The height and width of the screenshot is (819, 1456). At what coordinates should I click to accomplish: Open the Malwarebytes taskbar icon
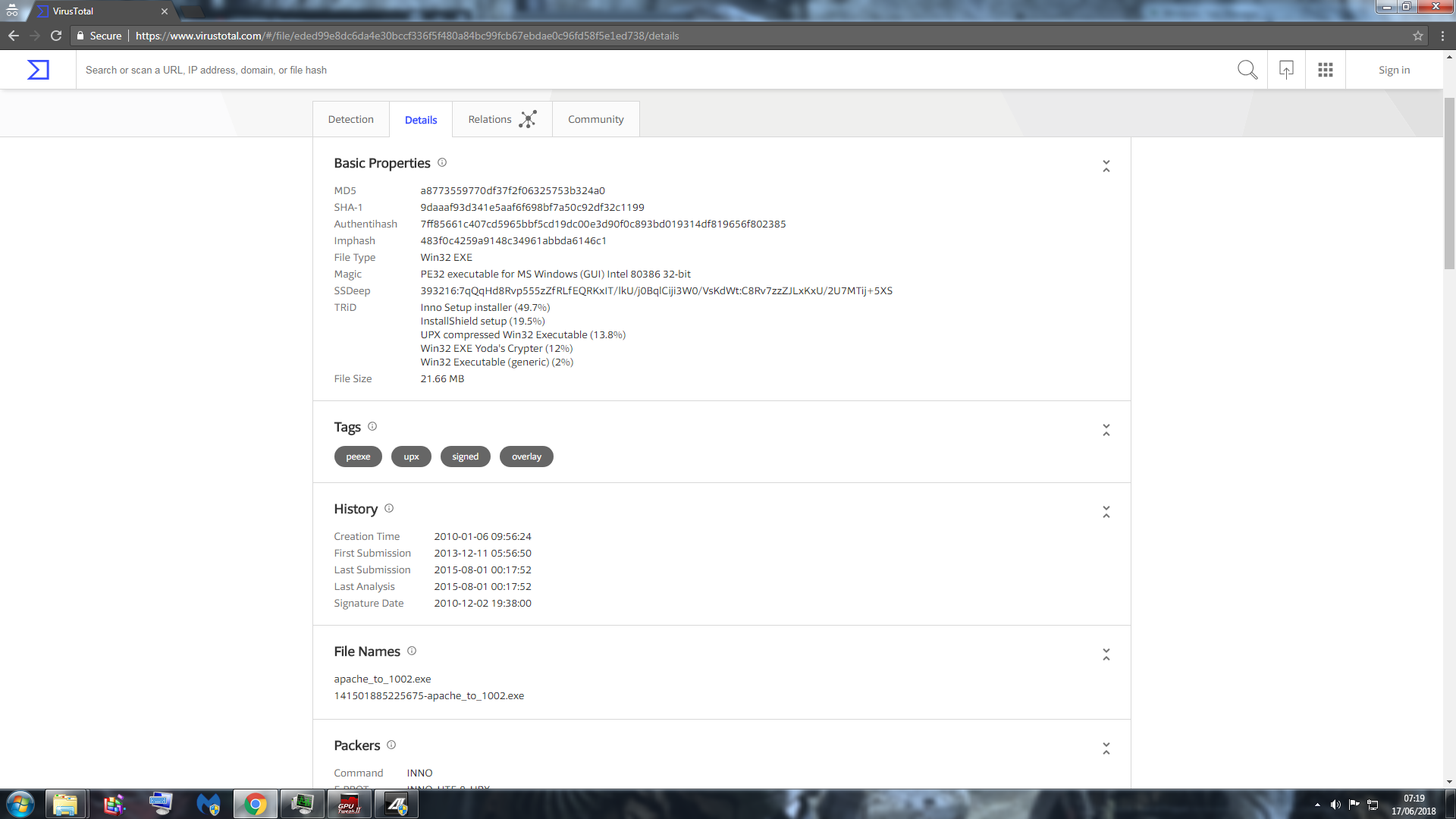point(209,804)
